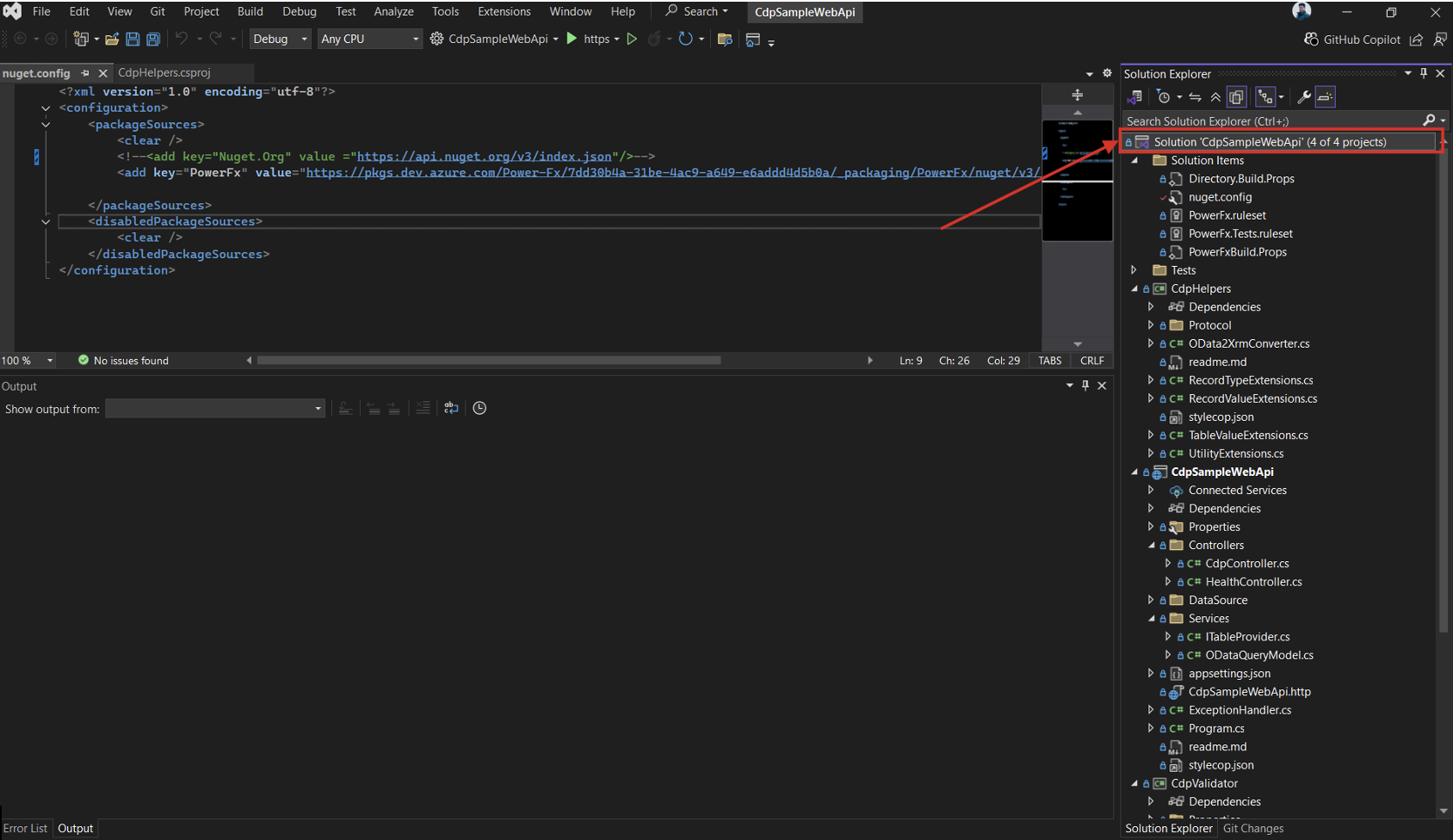This screenshot has height=840, width=1453.
Task: Click the Restart/refresh blue circular arrow icon
Action: [x=685, y=39]
